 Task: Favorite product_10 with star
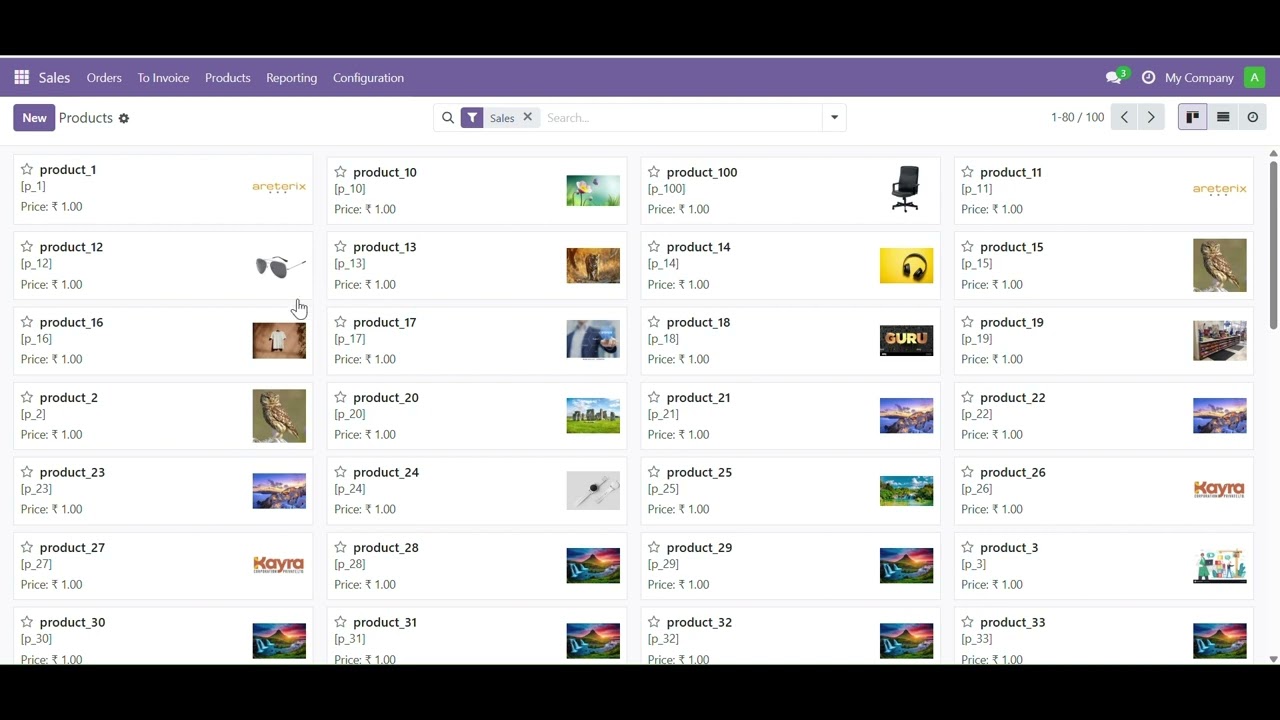(x=340, y=172)
